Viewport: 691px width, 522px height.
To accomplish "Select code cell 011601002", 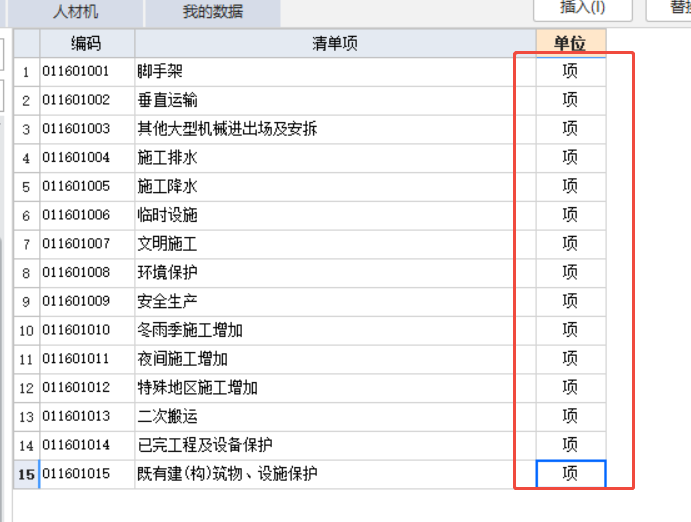I will tap(87, 100).
